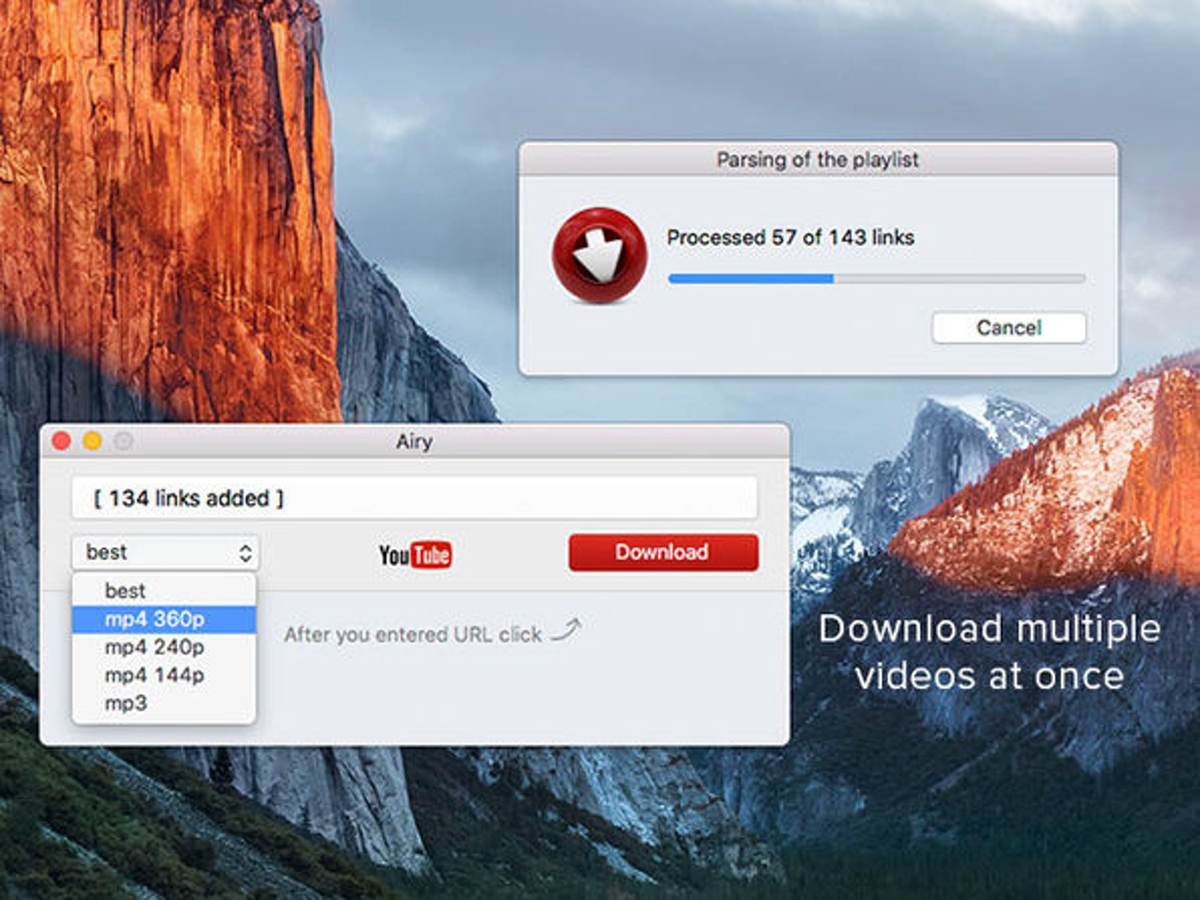Click the Parsing of the playlist title bar

point(818,159)
